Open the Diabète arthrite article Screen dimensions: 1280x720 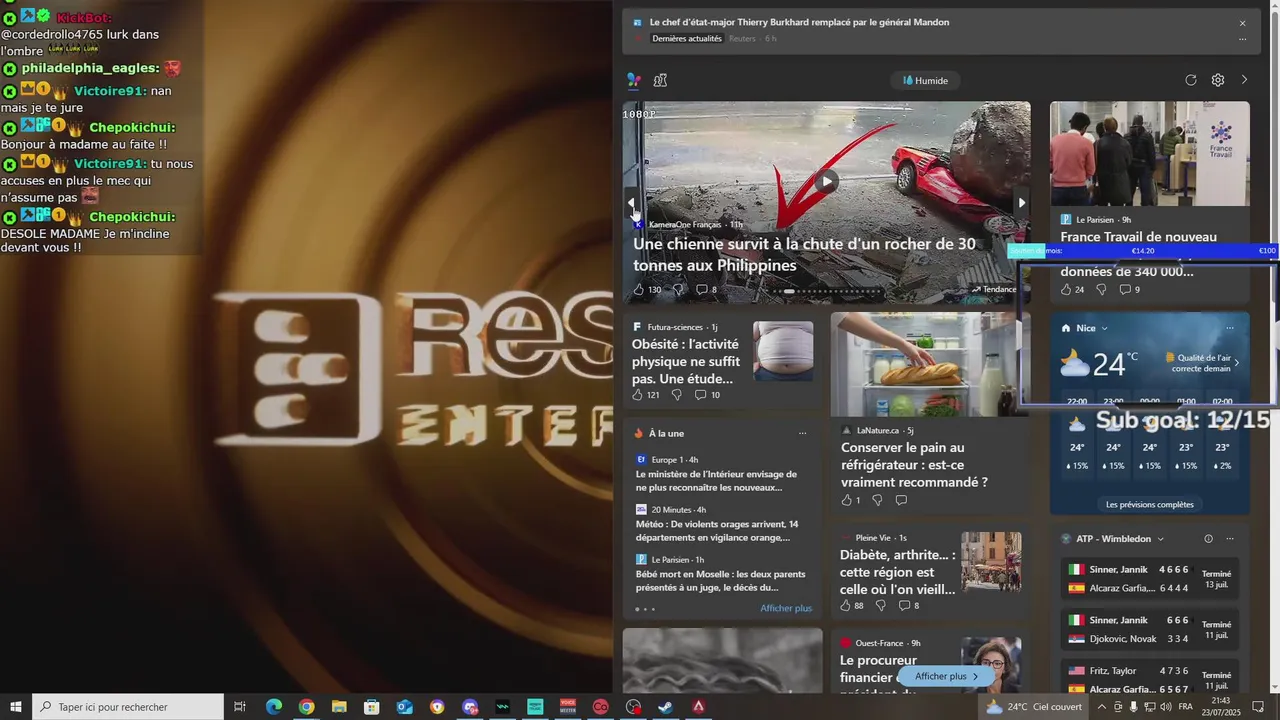tap(898, 572)
